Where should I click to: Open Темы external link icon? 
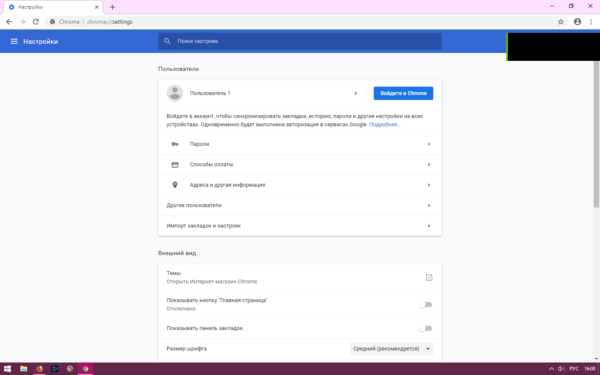[429, 277]
